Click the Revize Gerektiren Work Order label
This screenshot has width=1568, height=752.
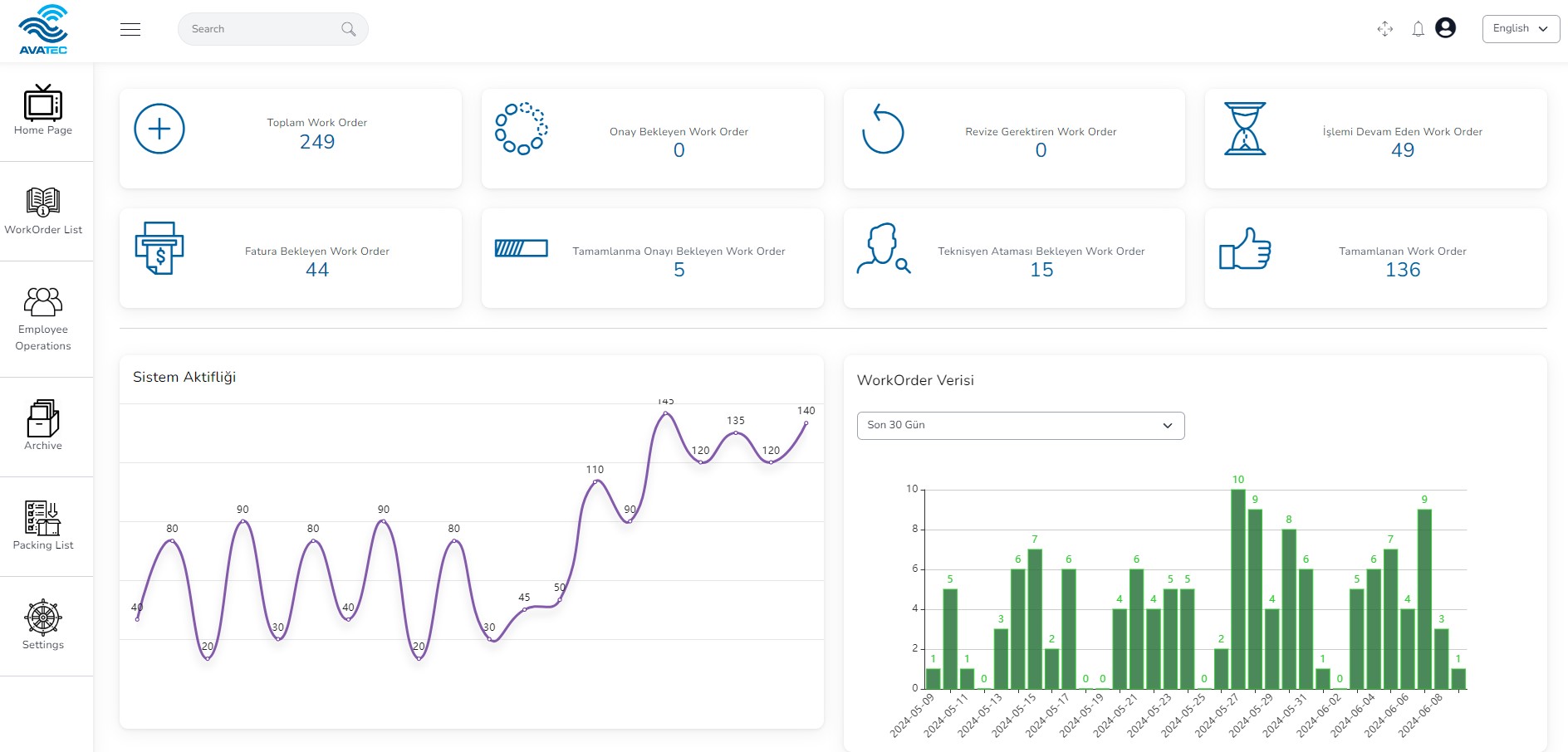click(1041, 132)
